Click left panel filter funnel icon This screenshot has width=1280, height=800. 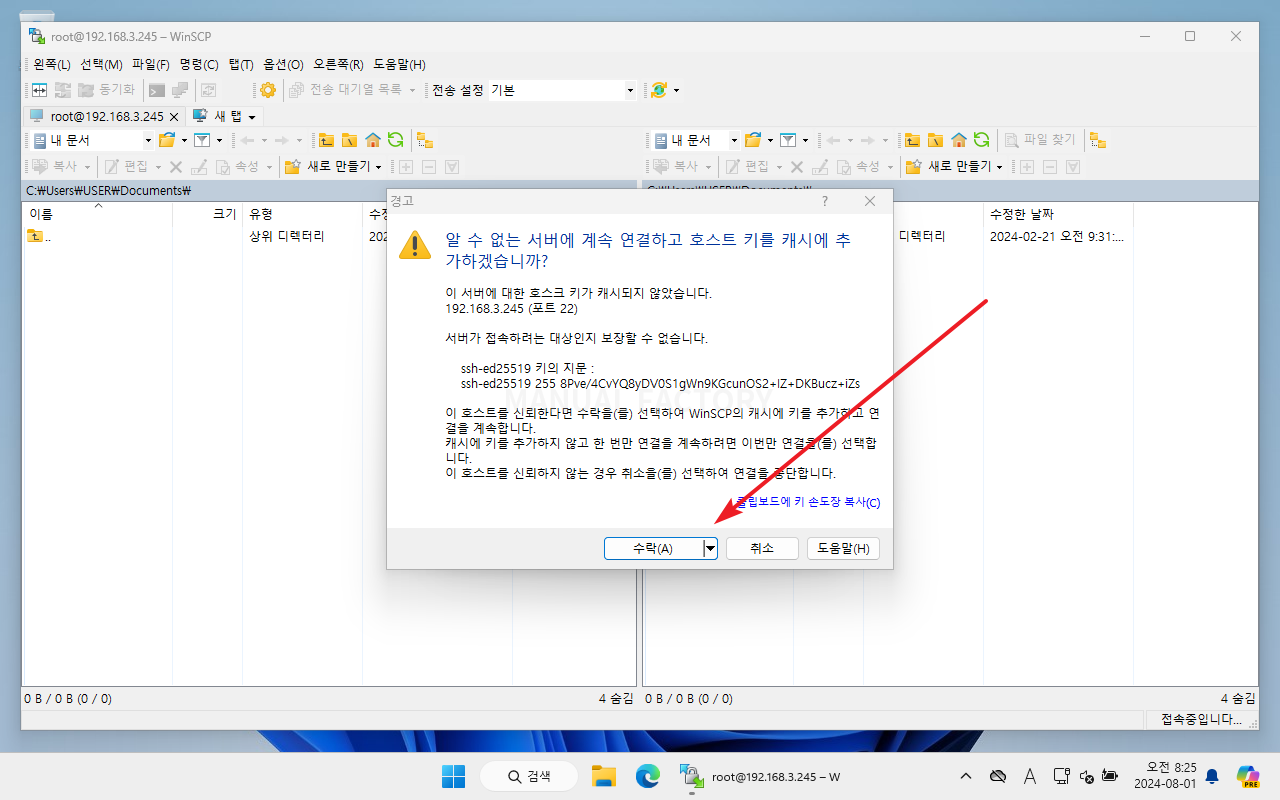201,141
